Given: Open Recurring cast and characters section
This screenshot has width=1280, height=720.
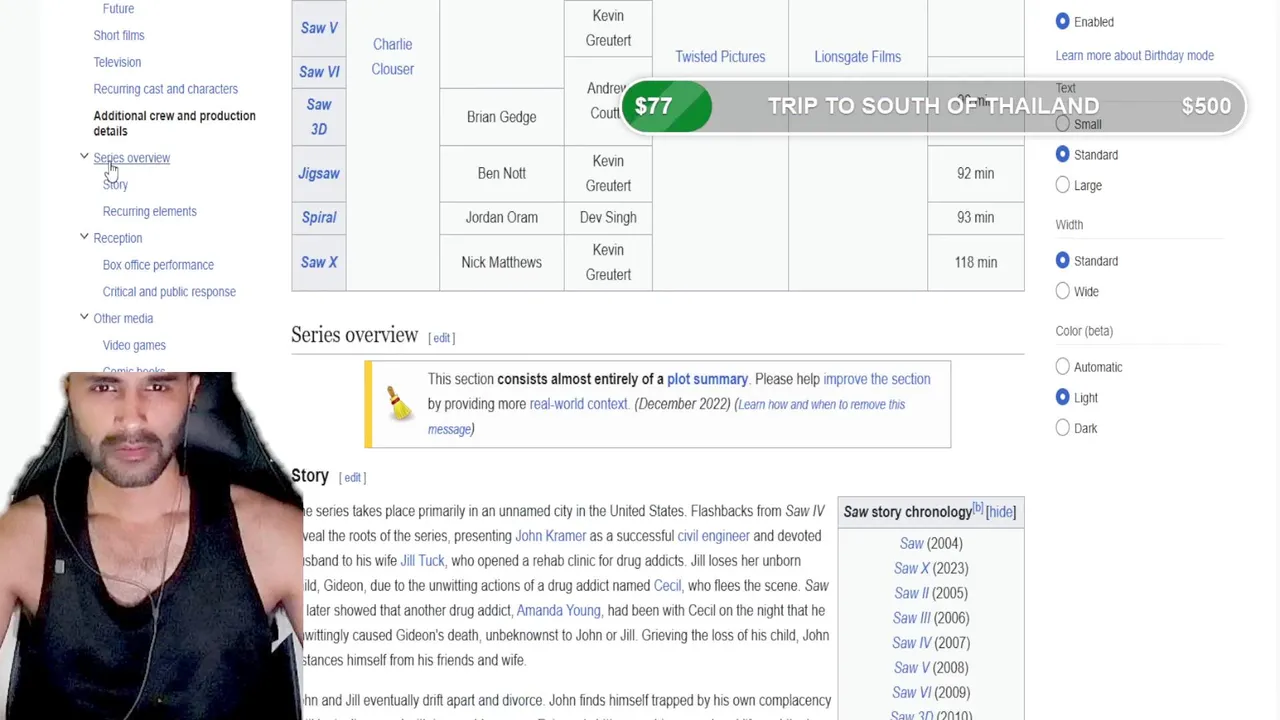Looking at the screenshot, I should pos(165,89).
